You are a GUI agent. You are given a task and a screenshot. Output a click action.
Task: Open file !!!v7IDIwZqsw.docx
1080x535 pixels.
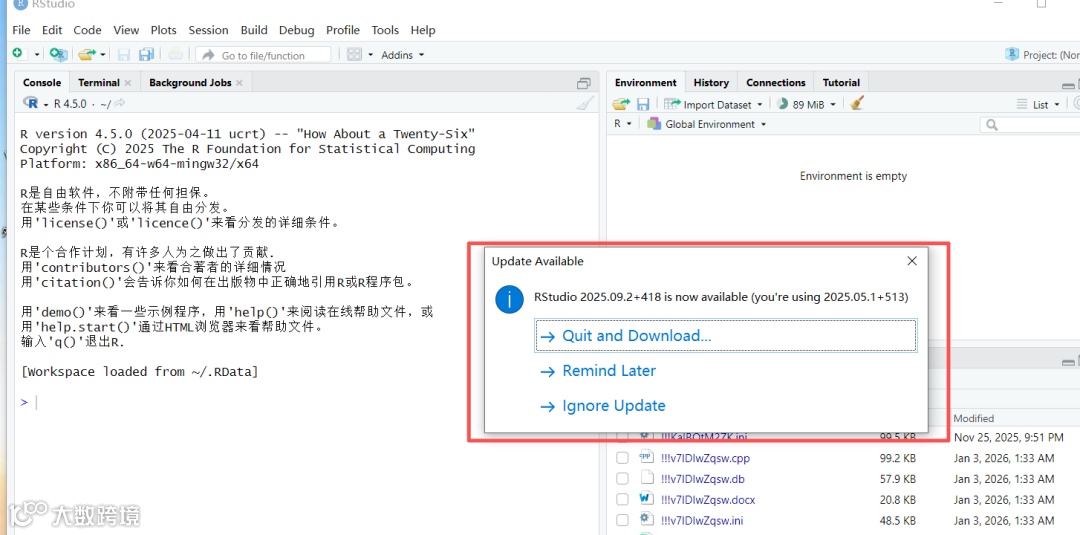coord(707,499)
